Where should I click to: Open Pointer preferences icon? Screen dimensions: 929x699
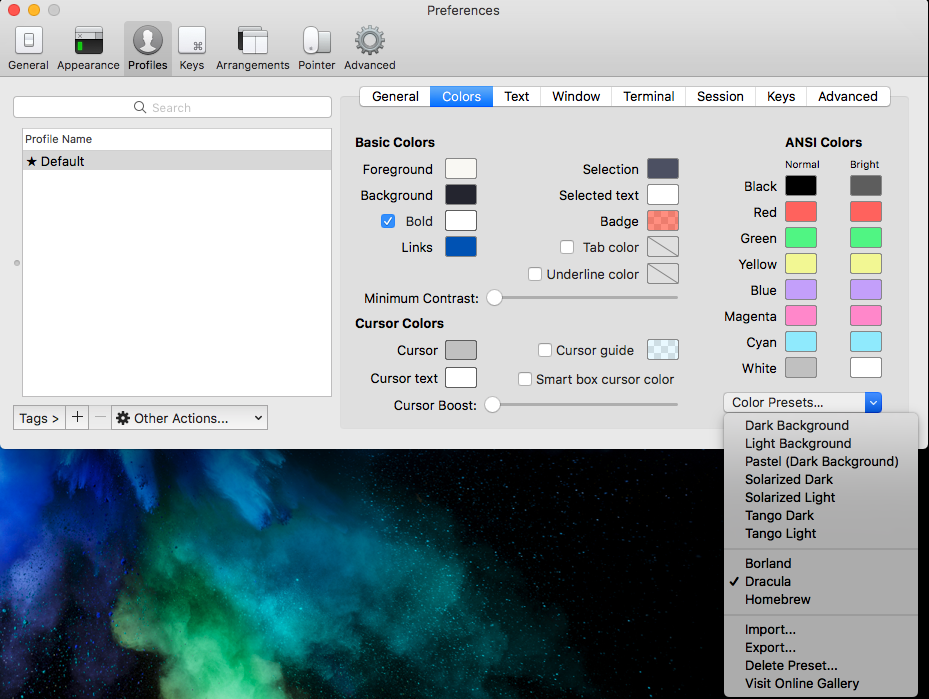[316, 42]
